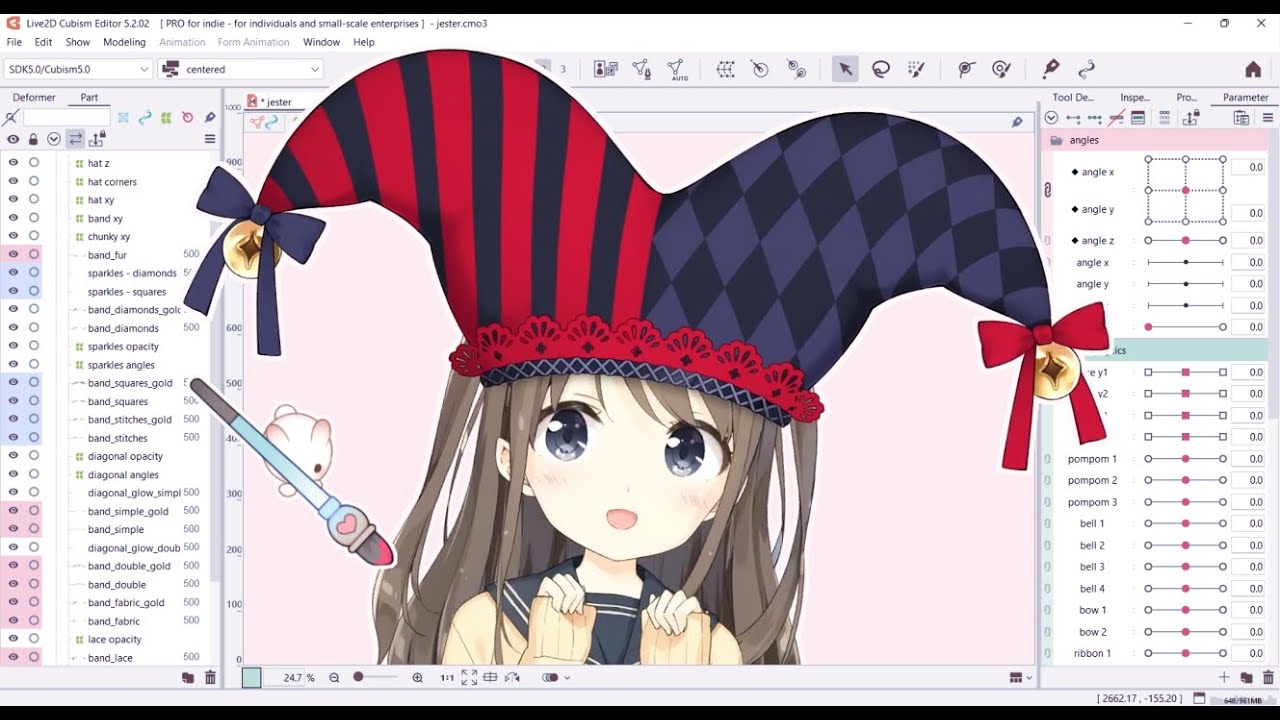
Task: Click the manual mesh edit pen icon
Action: click(x=642, y=69)
